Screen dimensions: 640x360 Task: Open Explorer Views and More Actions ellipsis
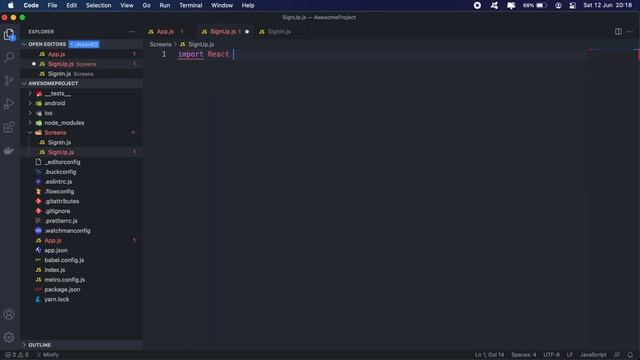132,31
